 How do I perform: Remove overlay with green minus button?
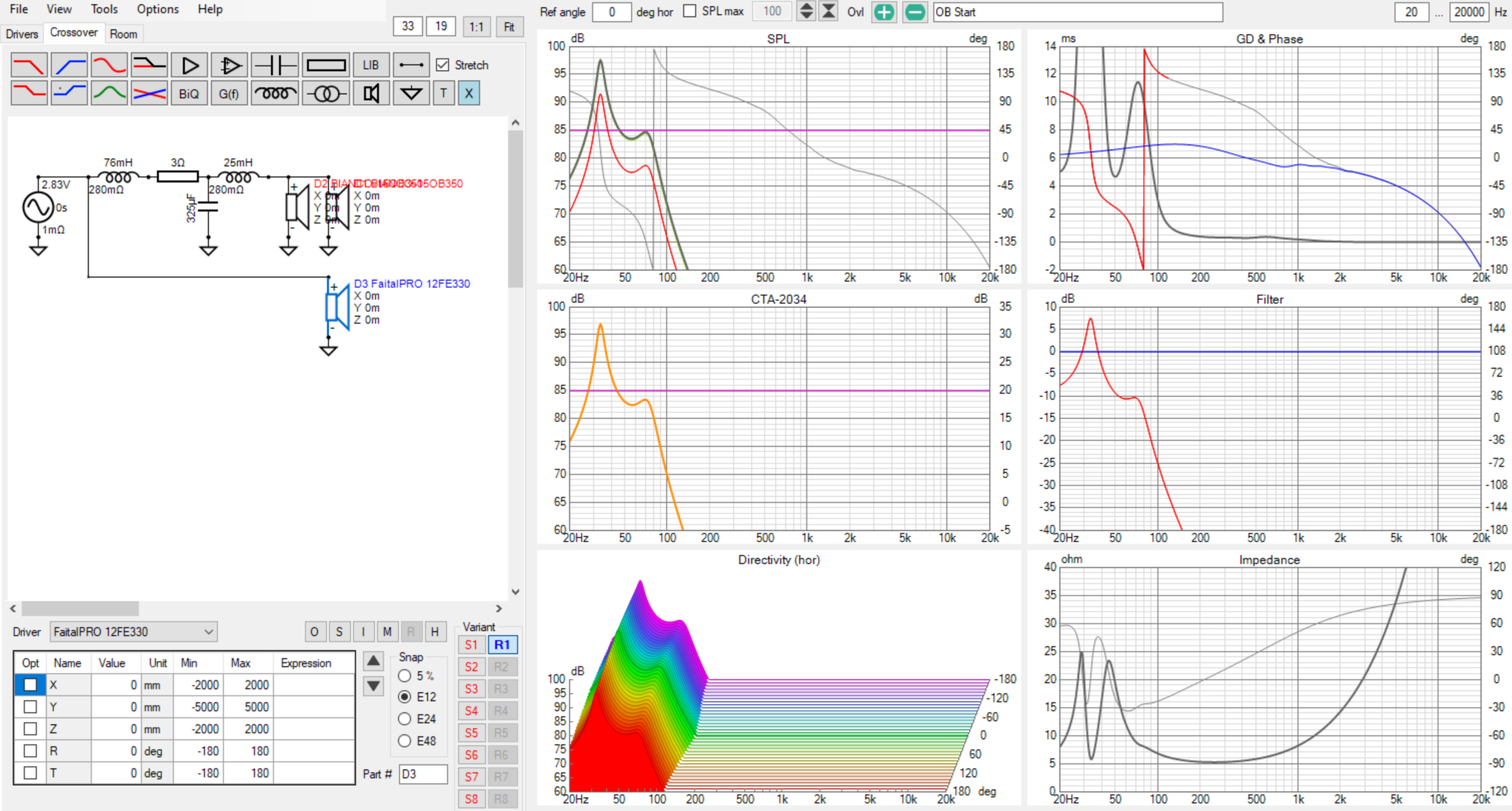click(x=915, y=12)
